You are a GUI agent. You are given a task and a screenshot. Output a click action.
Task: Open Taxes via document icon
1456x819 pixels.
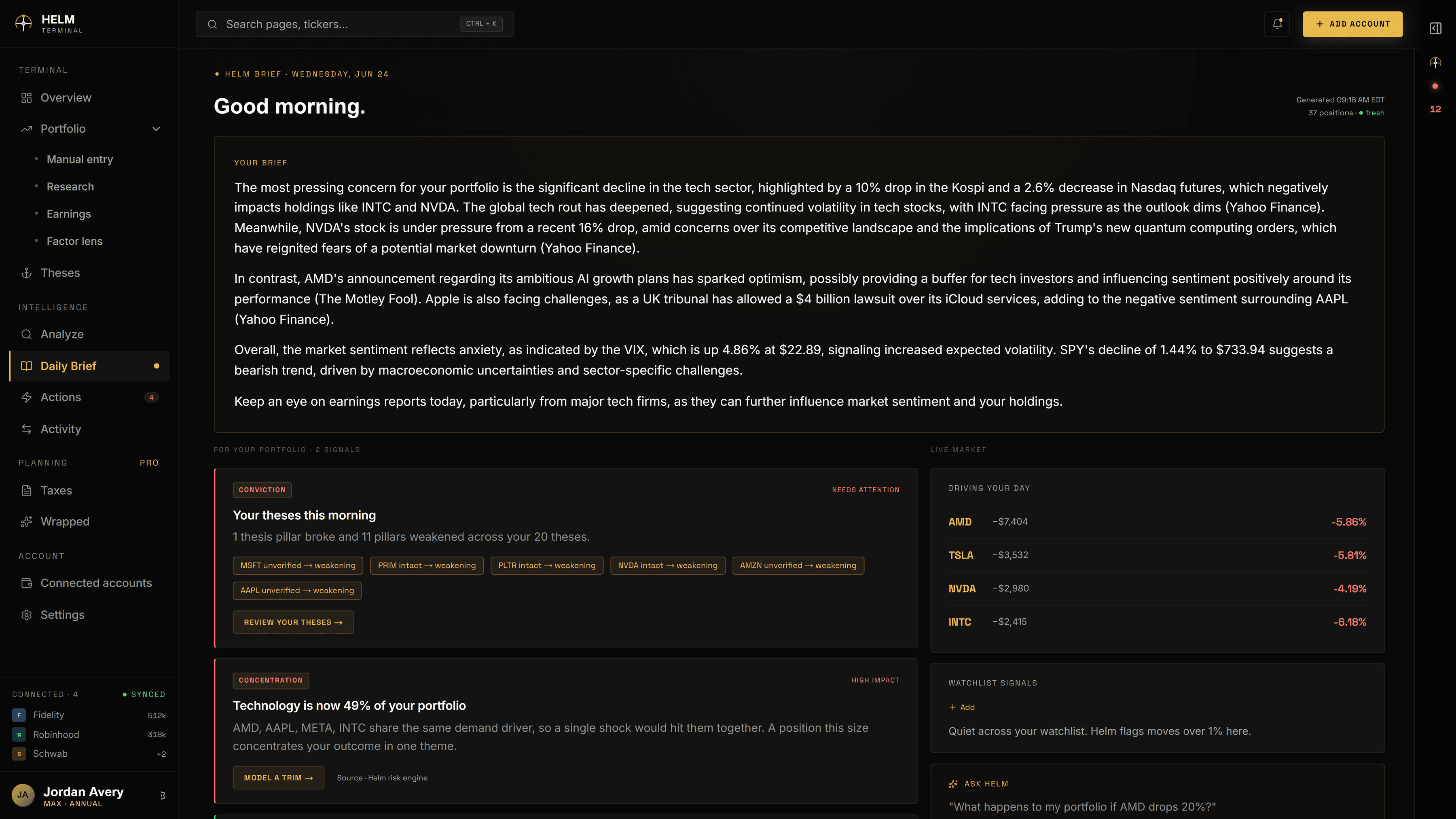[x=27, y=490]
